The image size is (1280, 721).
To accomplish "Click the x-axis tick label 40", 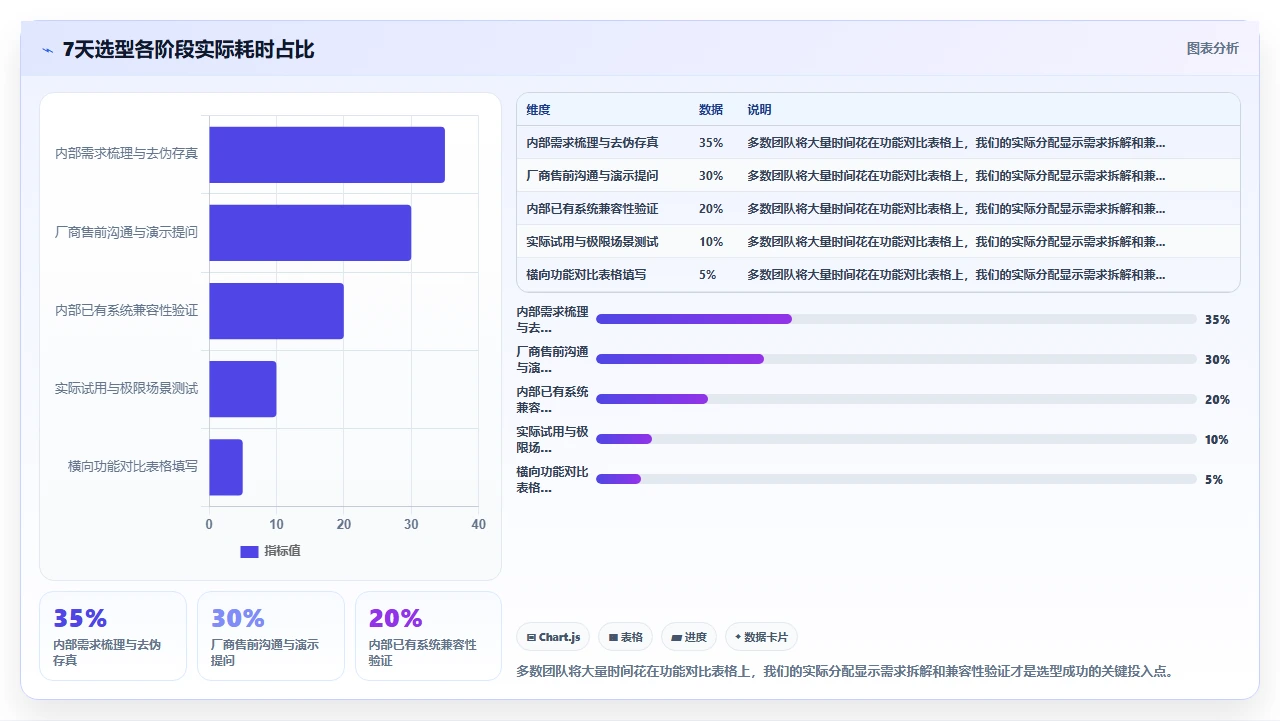I will [x=478, y=524].
